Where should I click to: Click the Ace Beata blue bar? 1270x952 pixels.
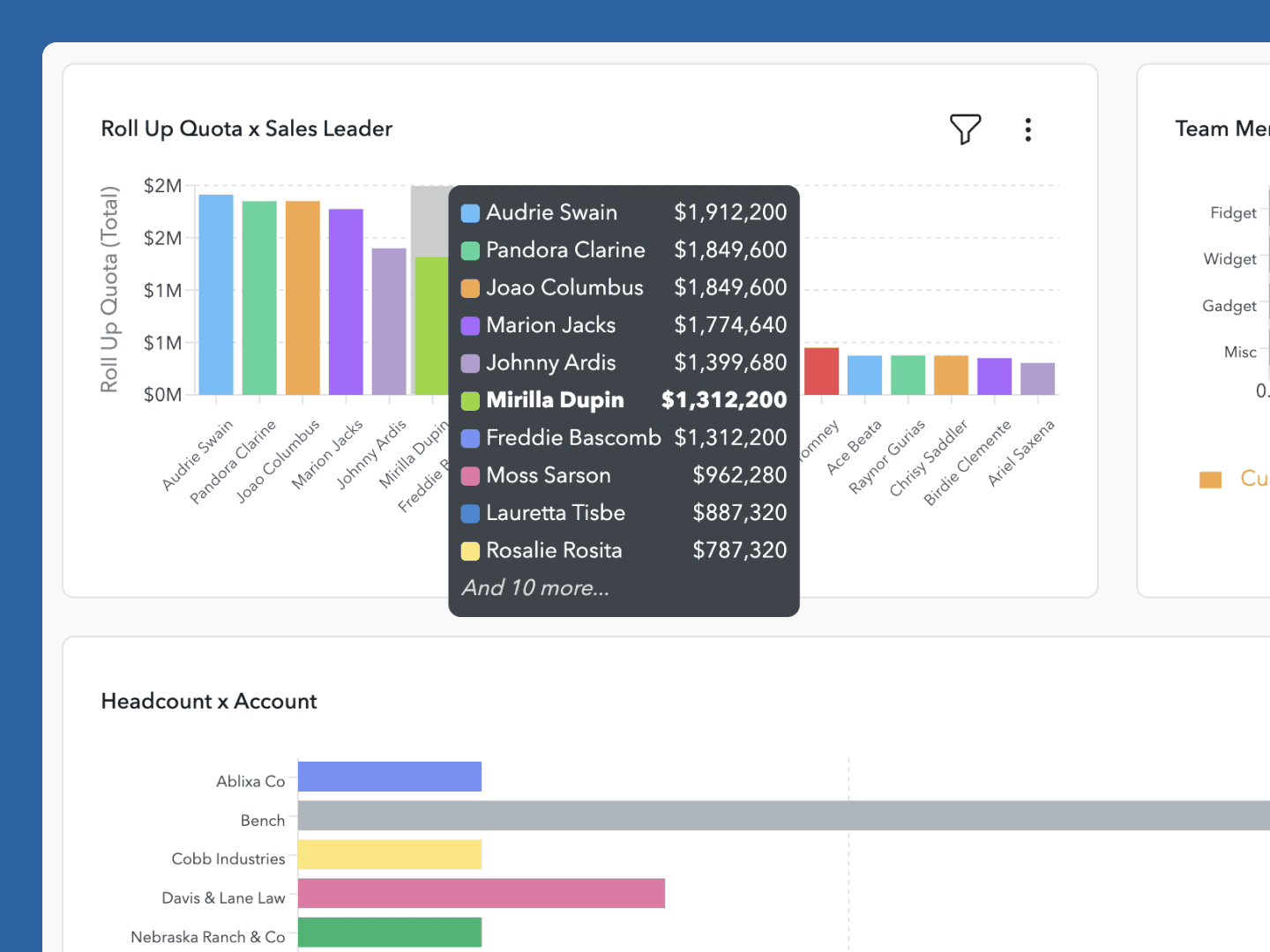click(864, 376)
